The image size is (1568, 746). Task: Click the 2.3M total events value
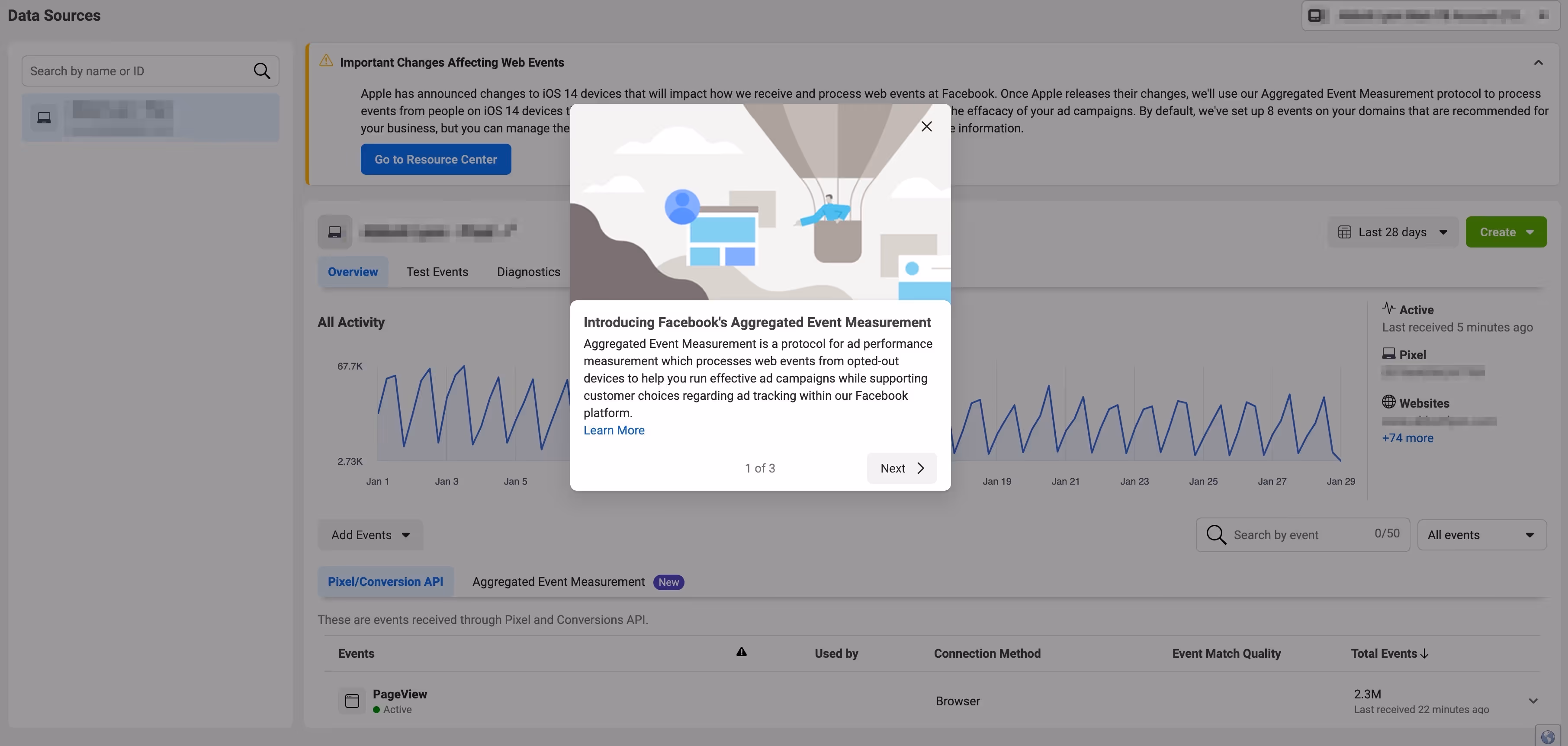coord(1367,694)
